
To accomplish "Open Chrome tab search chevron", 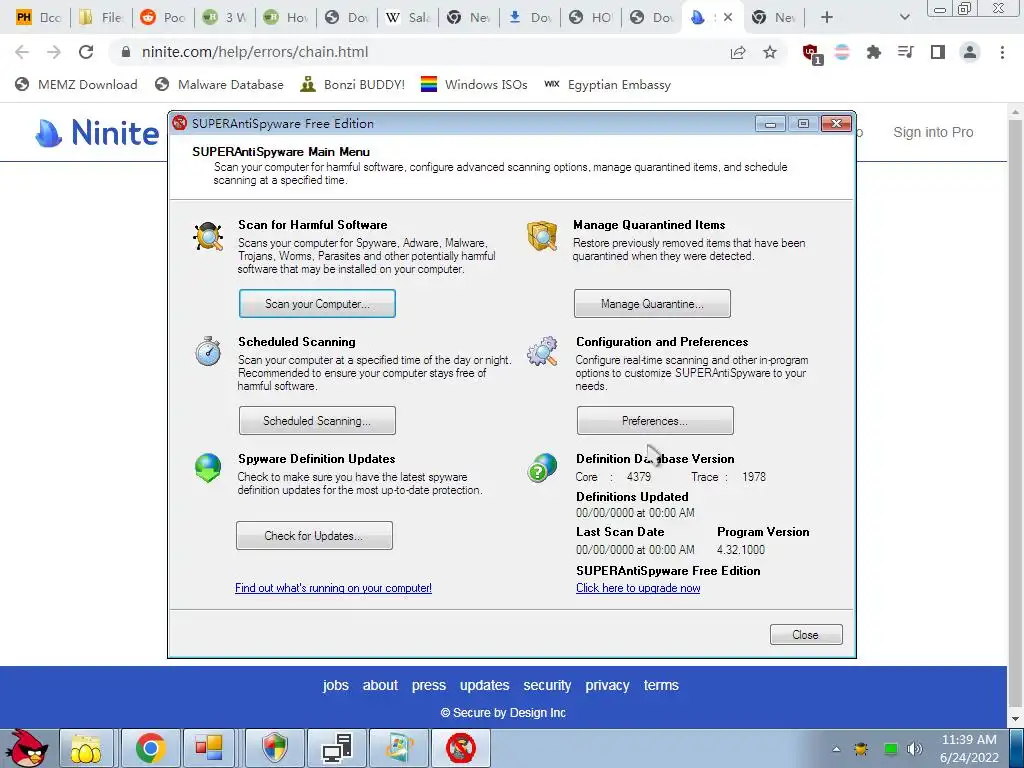I will pyautogui.click(x=904, y=18).
